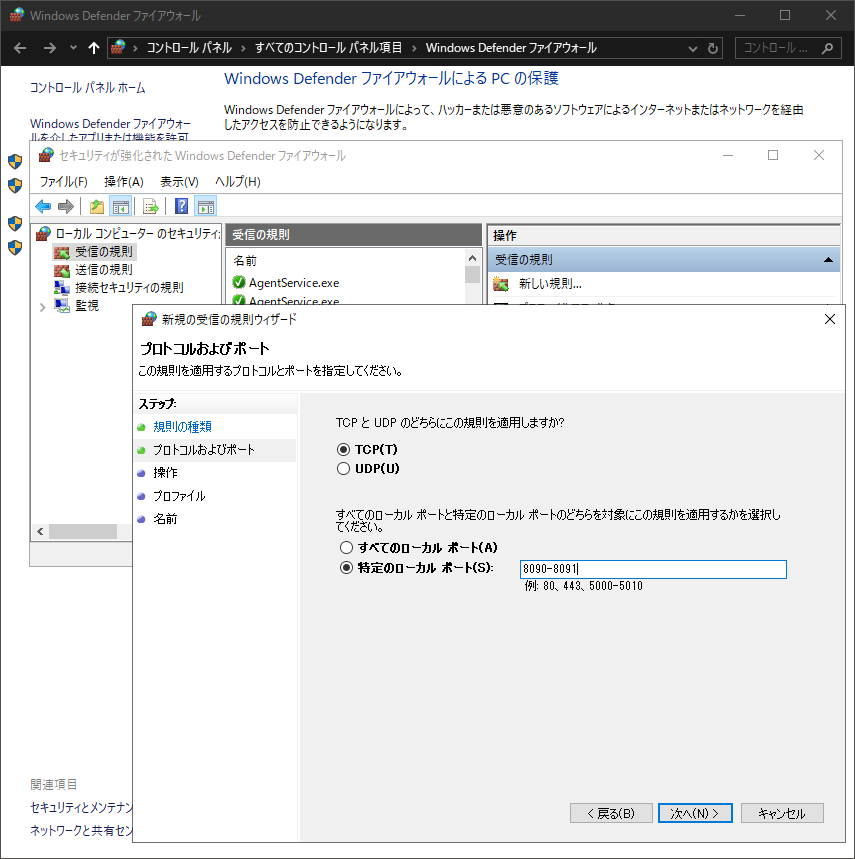Click the search magnifier in the control panel window
Screen dimensions: 855x859
(x=826, y=47)
